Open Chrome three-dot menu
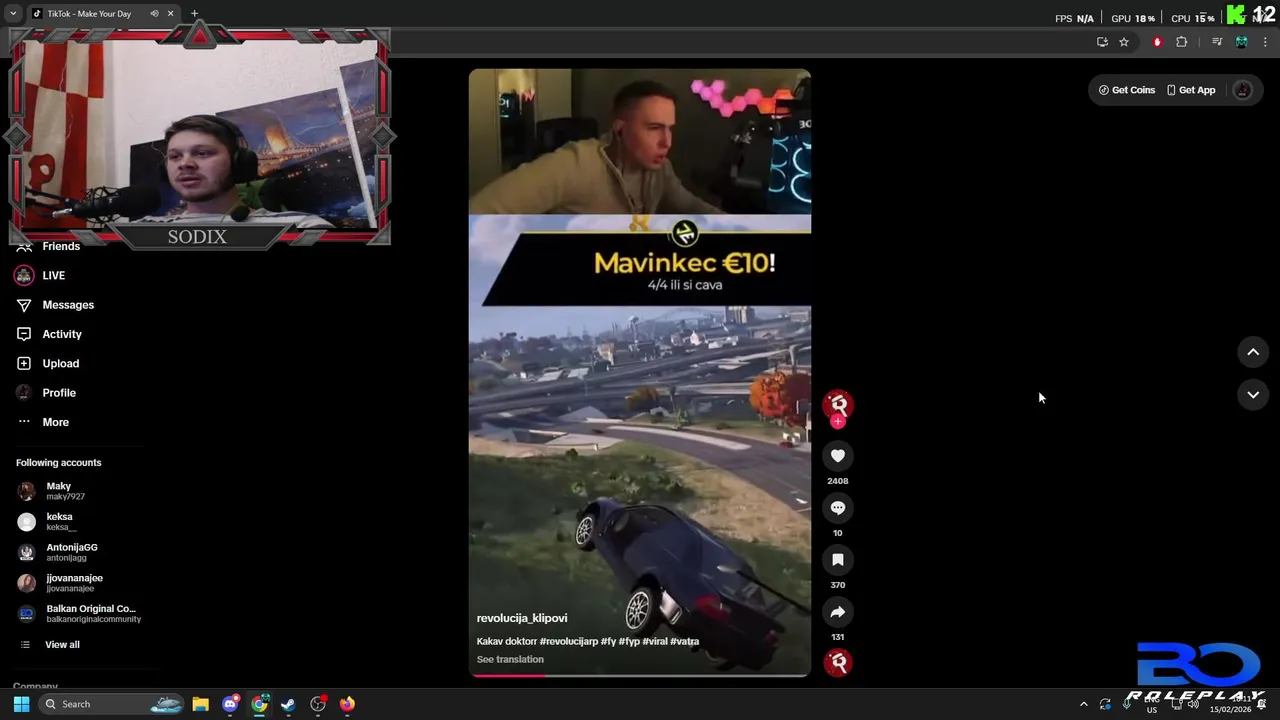The image size is (1280, 720). tap(1266, 42)
